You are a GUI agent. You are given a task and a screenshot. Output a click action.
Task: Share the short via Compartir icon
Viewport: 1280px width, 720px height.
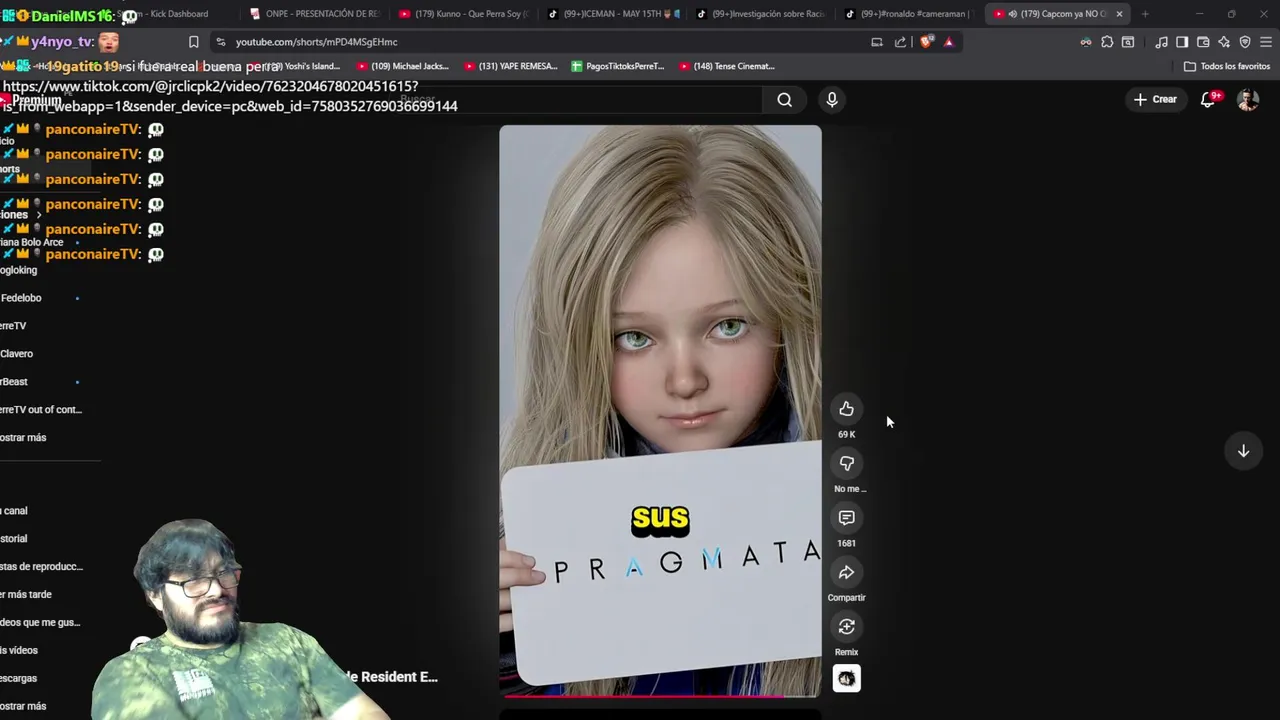point(846,572)
